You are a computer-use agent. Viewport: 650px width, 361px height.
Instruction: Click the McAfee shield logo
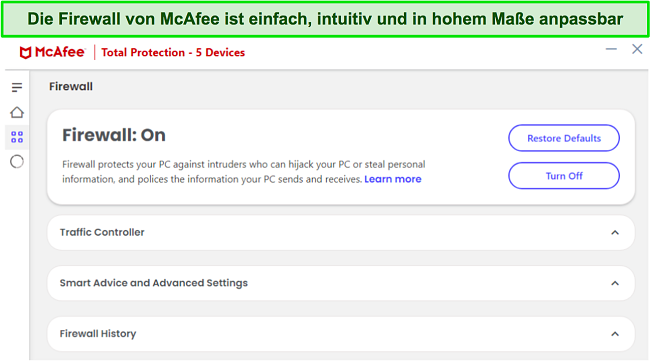tap(26, 53)
